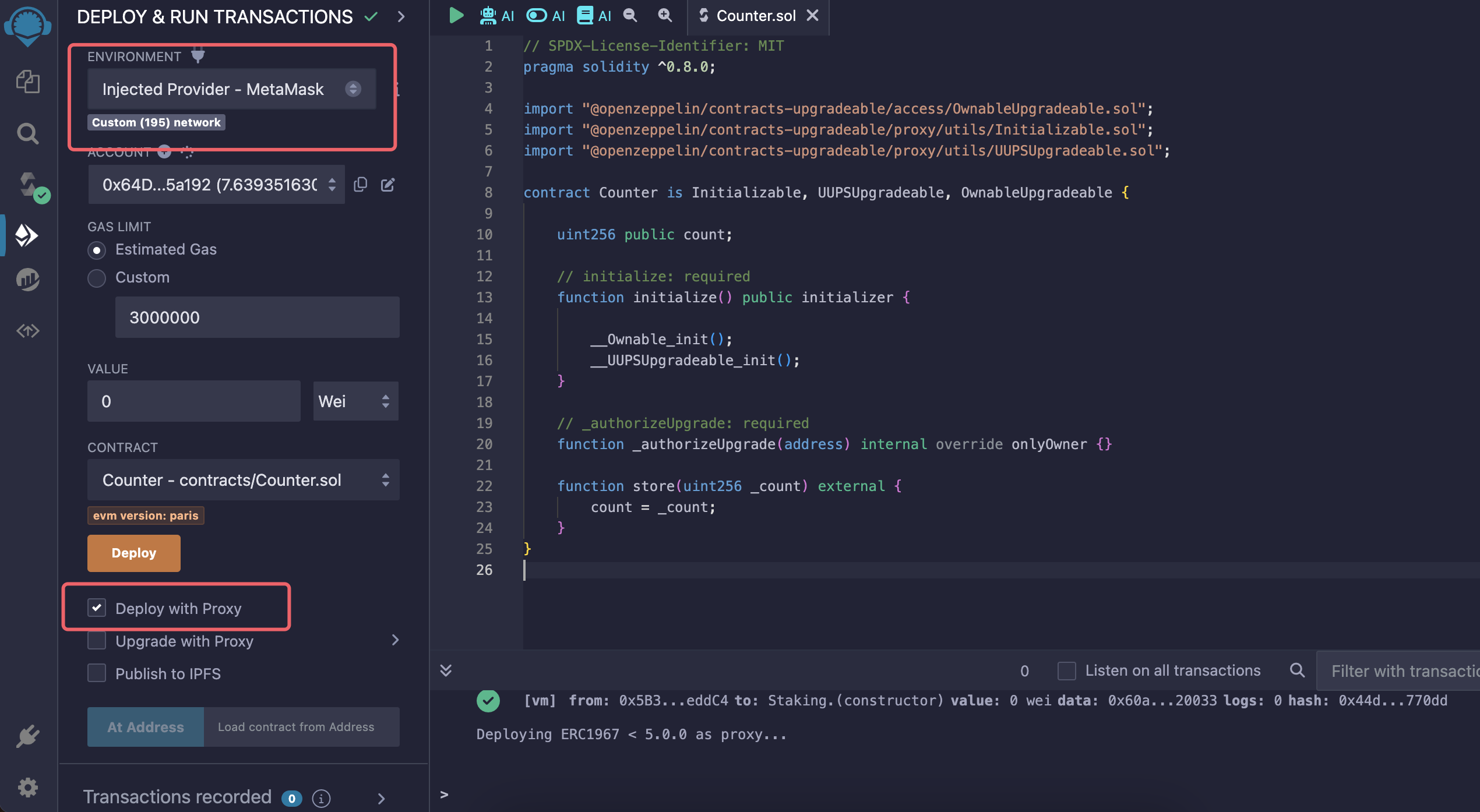Click editor line number 20
Image resolution: width=1480 pixels, height=812 pixels.
pyautogui.click(x=484, y=444)
